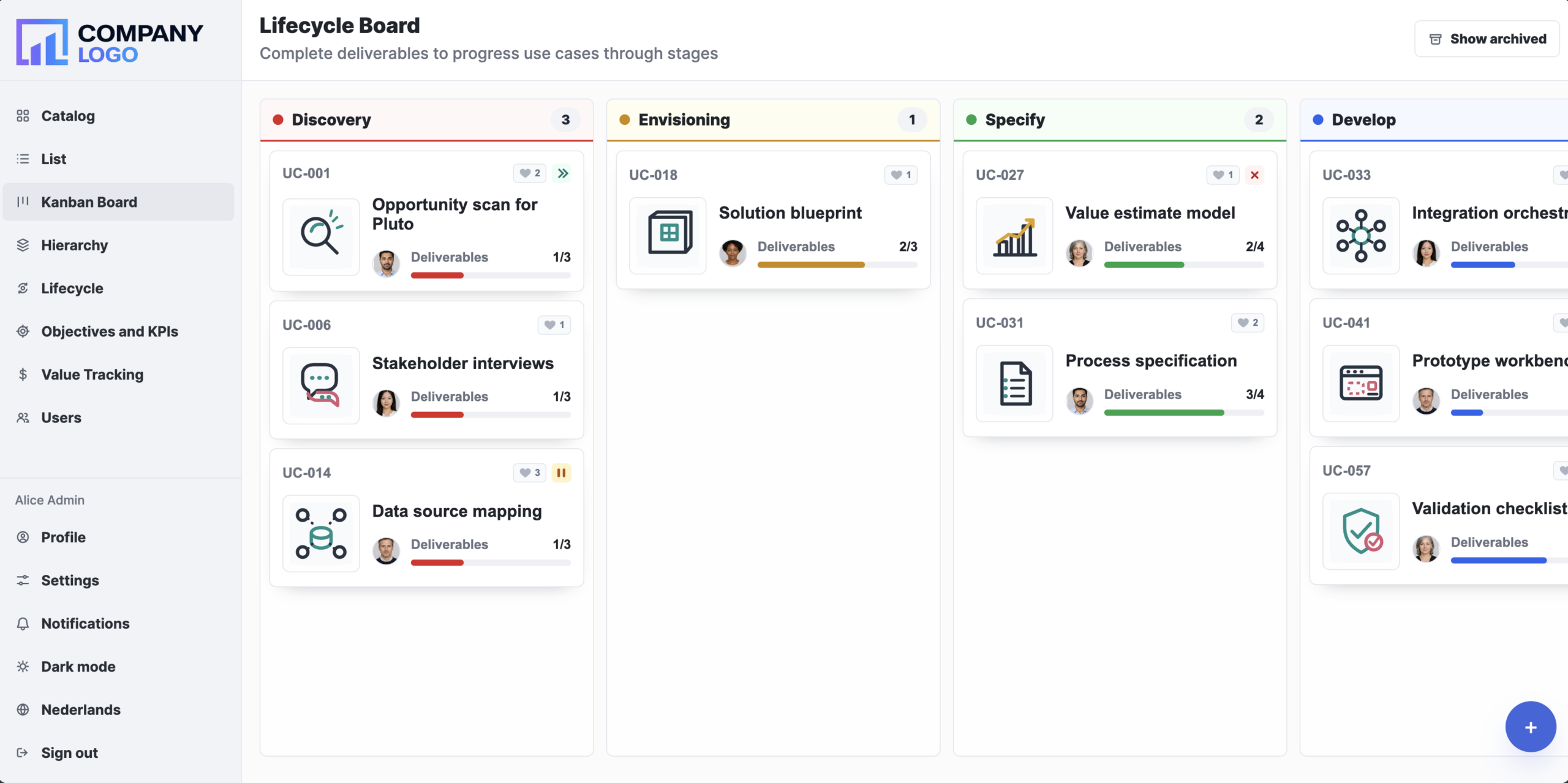
Task: Click the assignee avatar on Solution blueprint card
Action: pyautogui.click(x=733, y=253)
